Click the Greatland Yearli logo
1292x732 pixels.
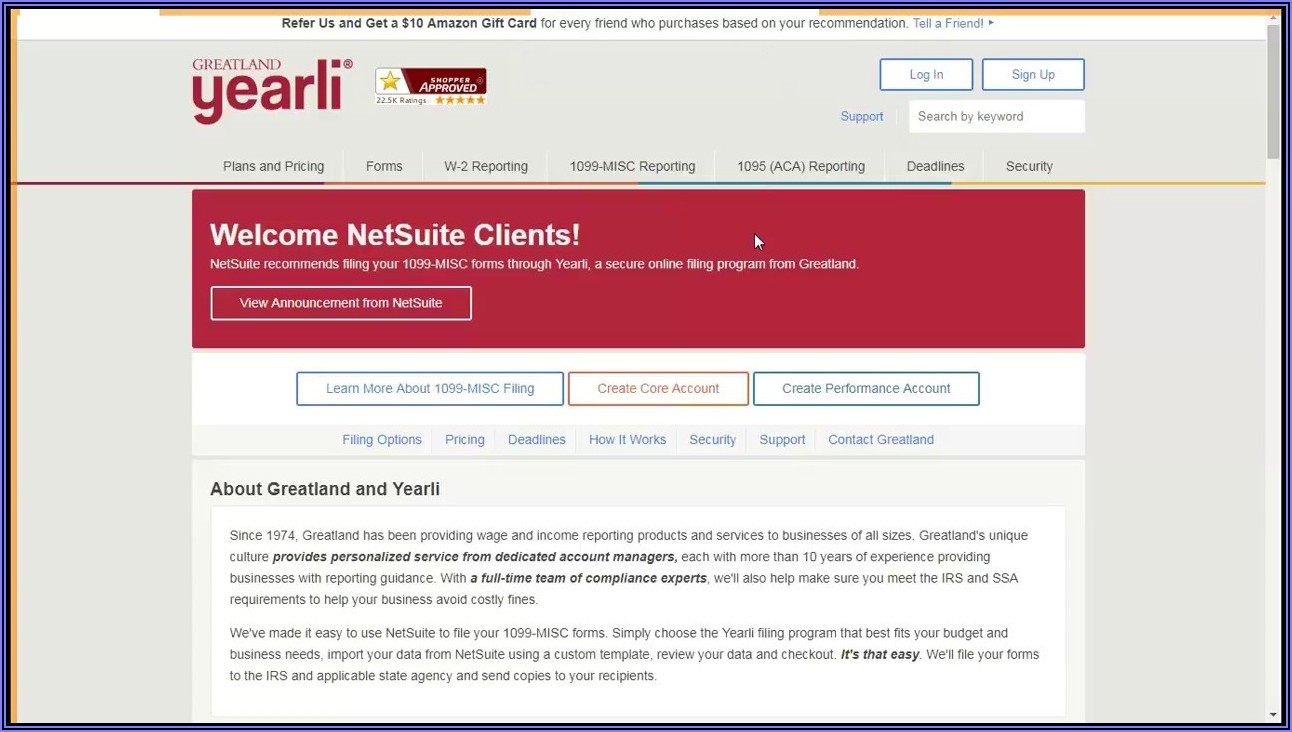tap(271, 90)
